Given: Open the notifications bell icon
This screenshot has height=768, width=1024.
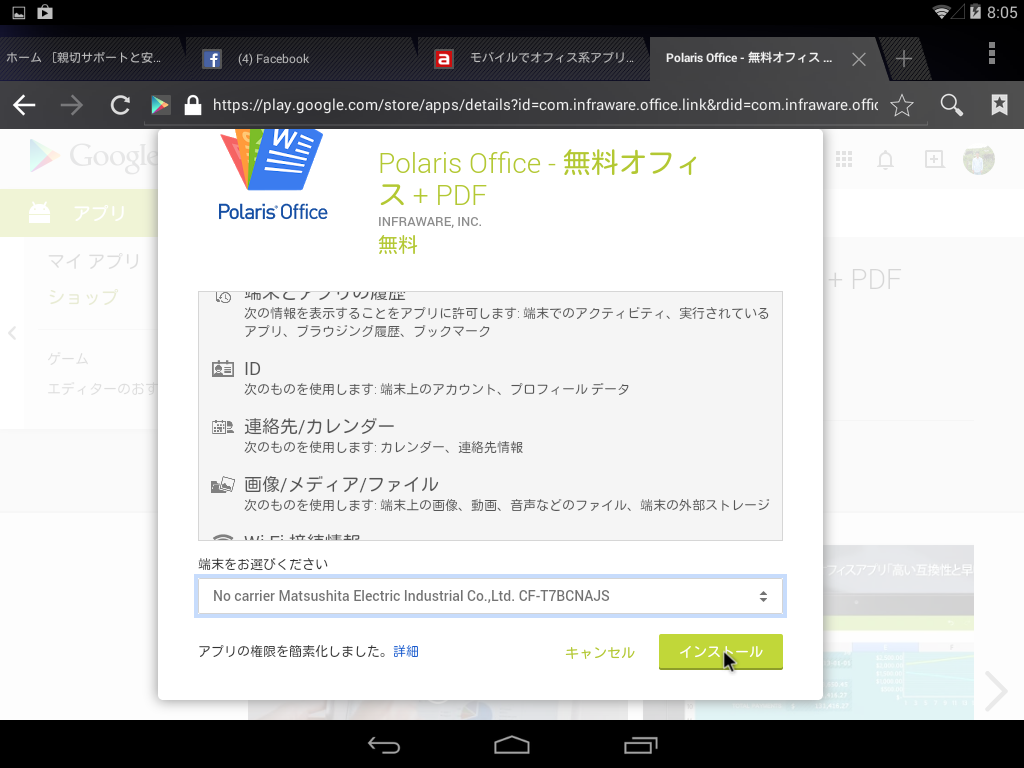Looking at the screenshot, I should 885,159.
